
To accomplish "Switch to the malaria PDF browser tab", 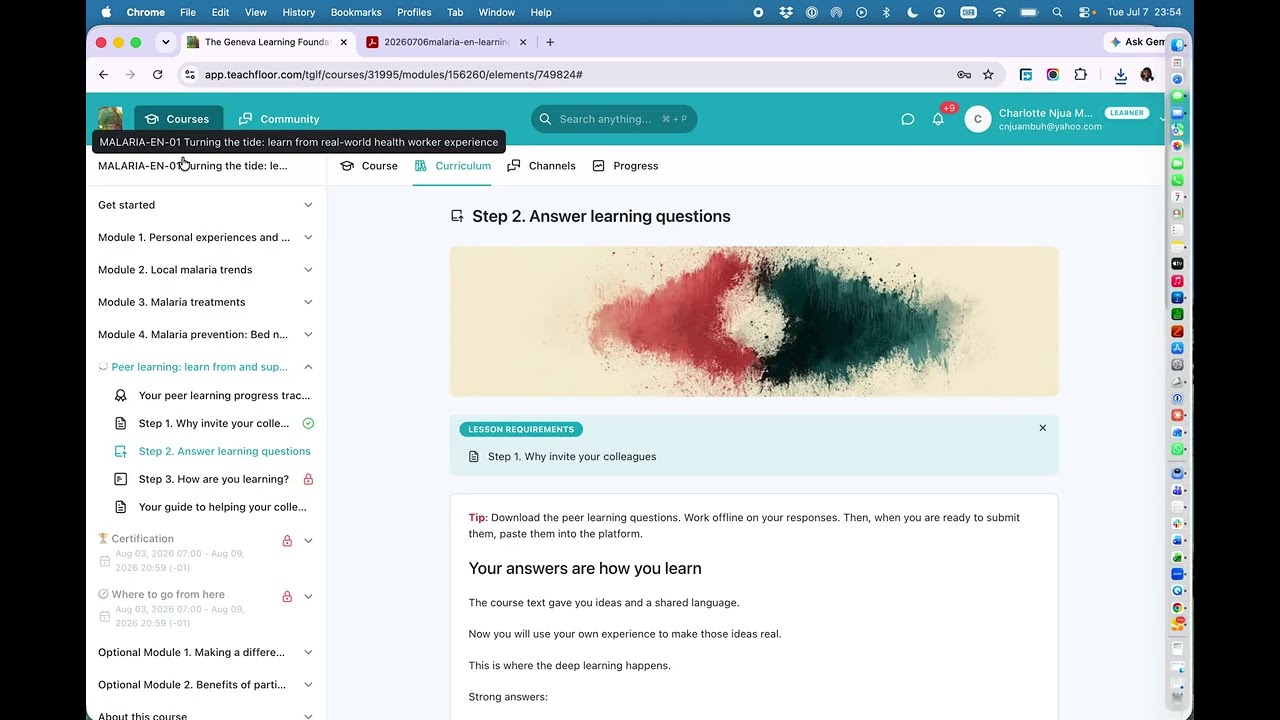I will tap(447, 42).
